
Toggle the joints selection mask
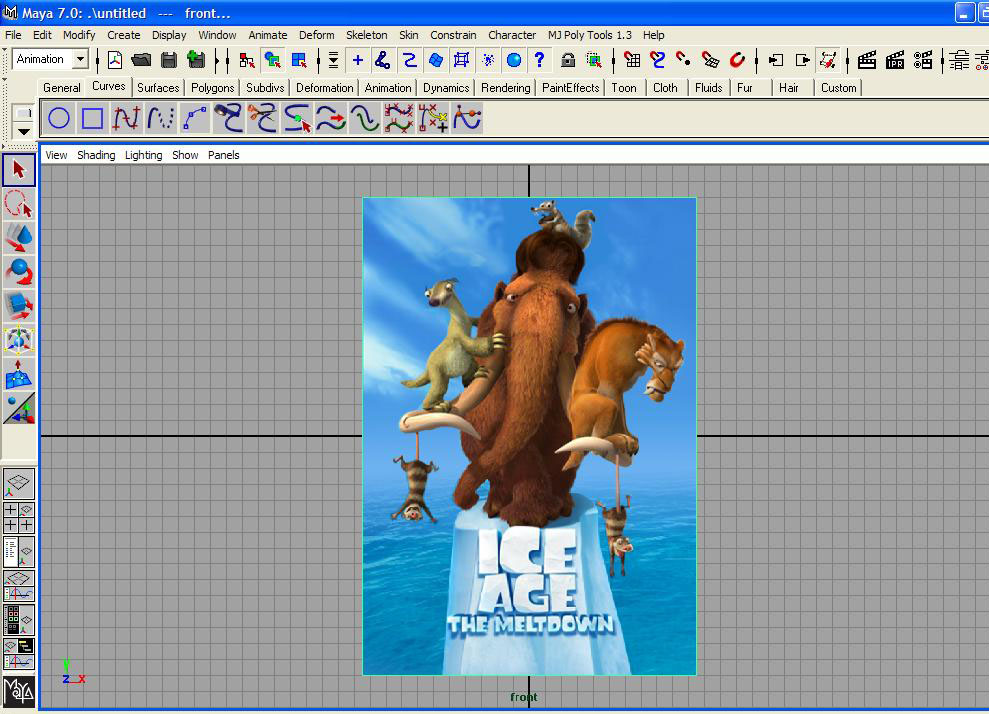click(x=382, y=60)
